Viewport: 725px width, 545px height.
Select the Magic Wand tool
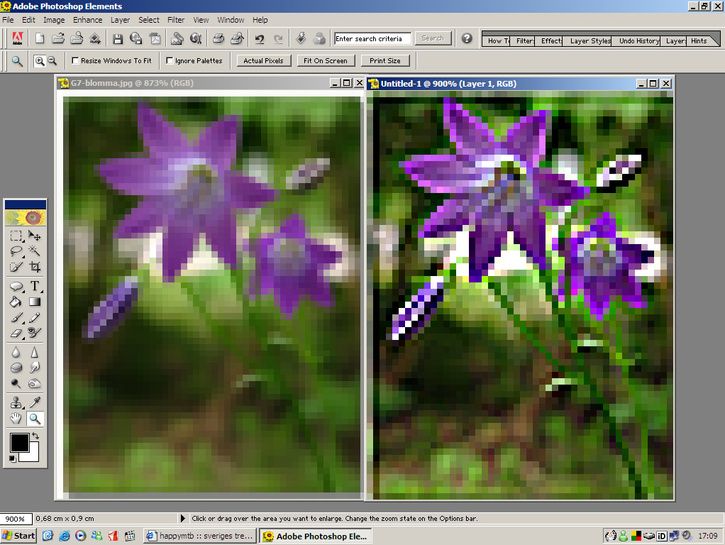(34, 251)
